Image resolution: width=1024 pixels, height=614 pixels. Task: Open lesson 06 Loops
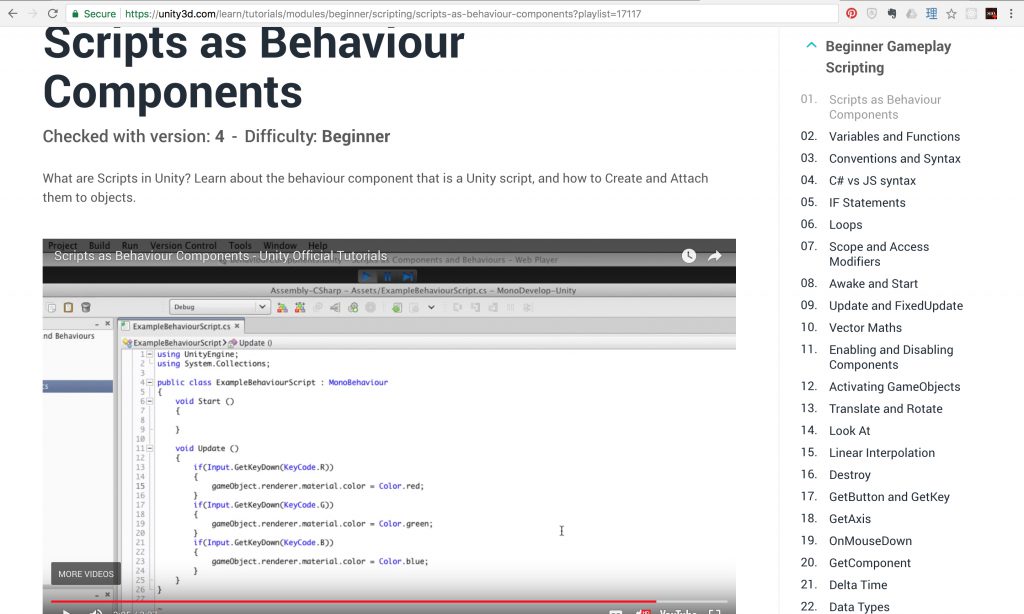(845, 225)
